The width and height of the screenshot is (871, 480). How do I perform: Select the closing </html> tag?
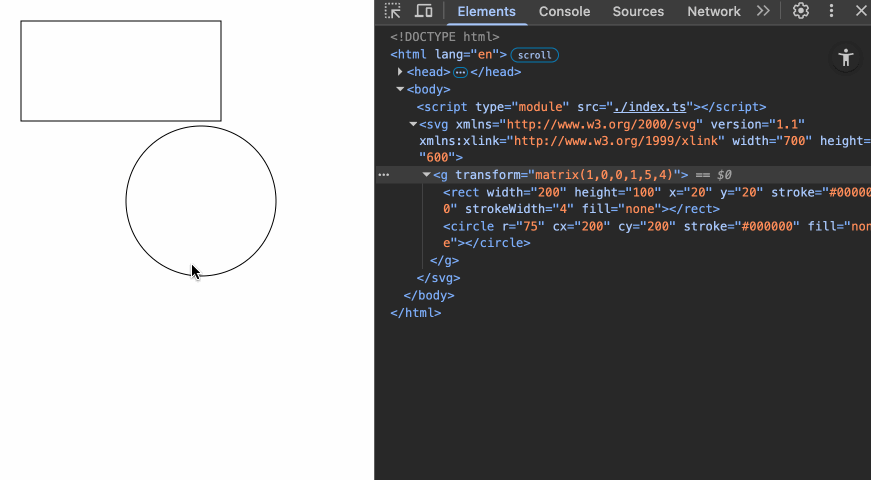(416, 313)
